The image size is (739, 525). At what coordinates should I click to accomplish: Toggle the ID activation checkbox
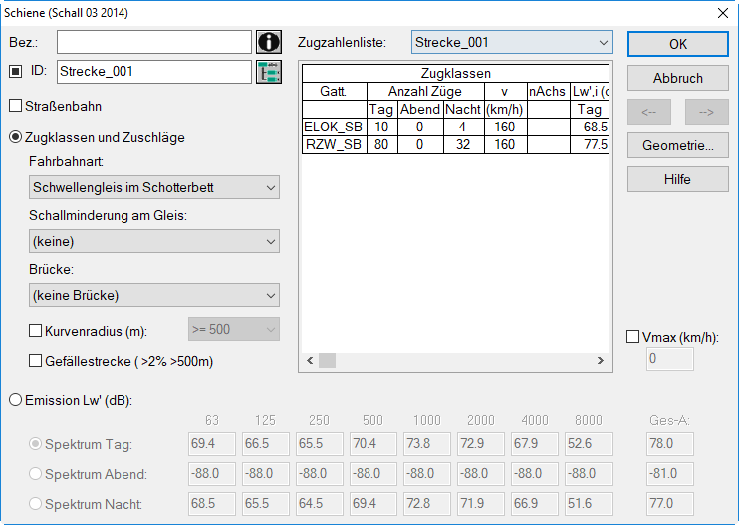[x=16, y=72]
